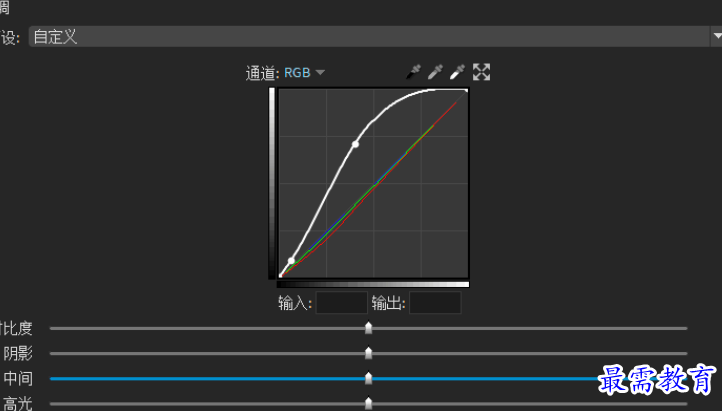The width and height of the screenshot is (722, 411).
Task: Click the 阴影 shadows slider handle
Action: click(368, 353)
